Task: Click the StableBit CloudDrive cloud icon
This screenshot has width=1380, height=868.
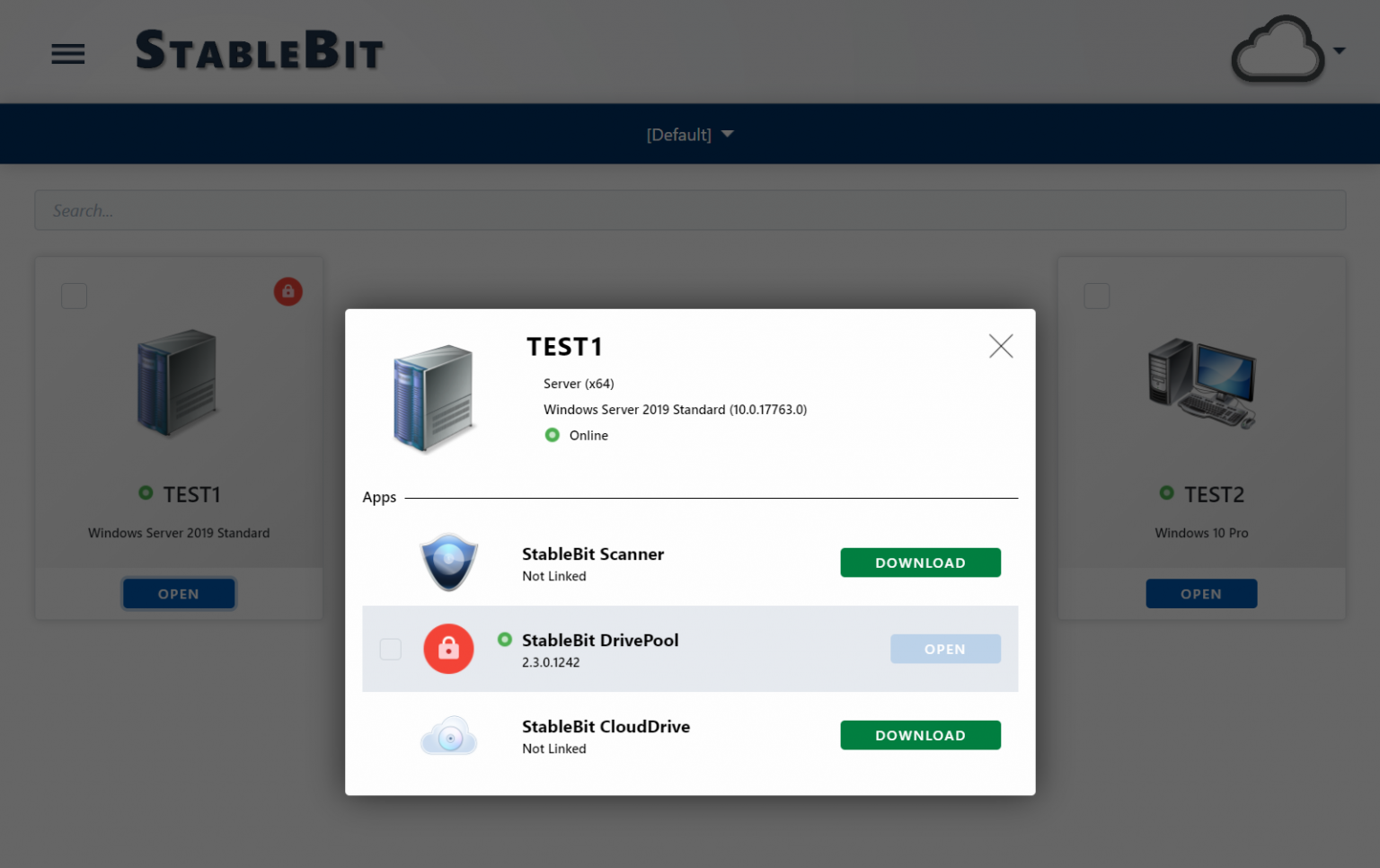Action: point(448,735)
